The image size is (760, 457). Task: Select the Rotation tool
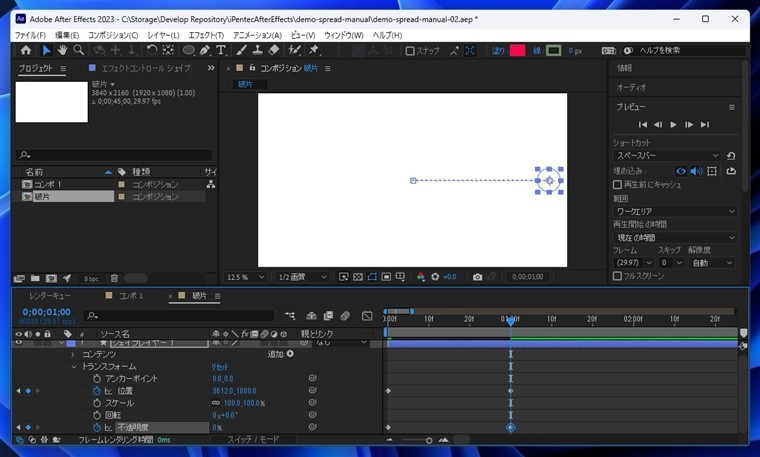[152, 50]
